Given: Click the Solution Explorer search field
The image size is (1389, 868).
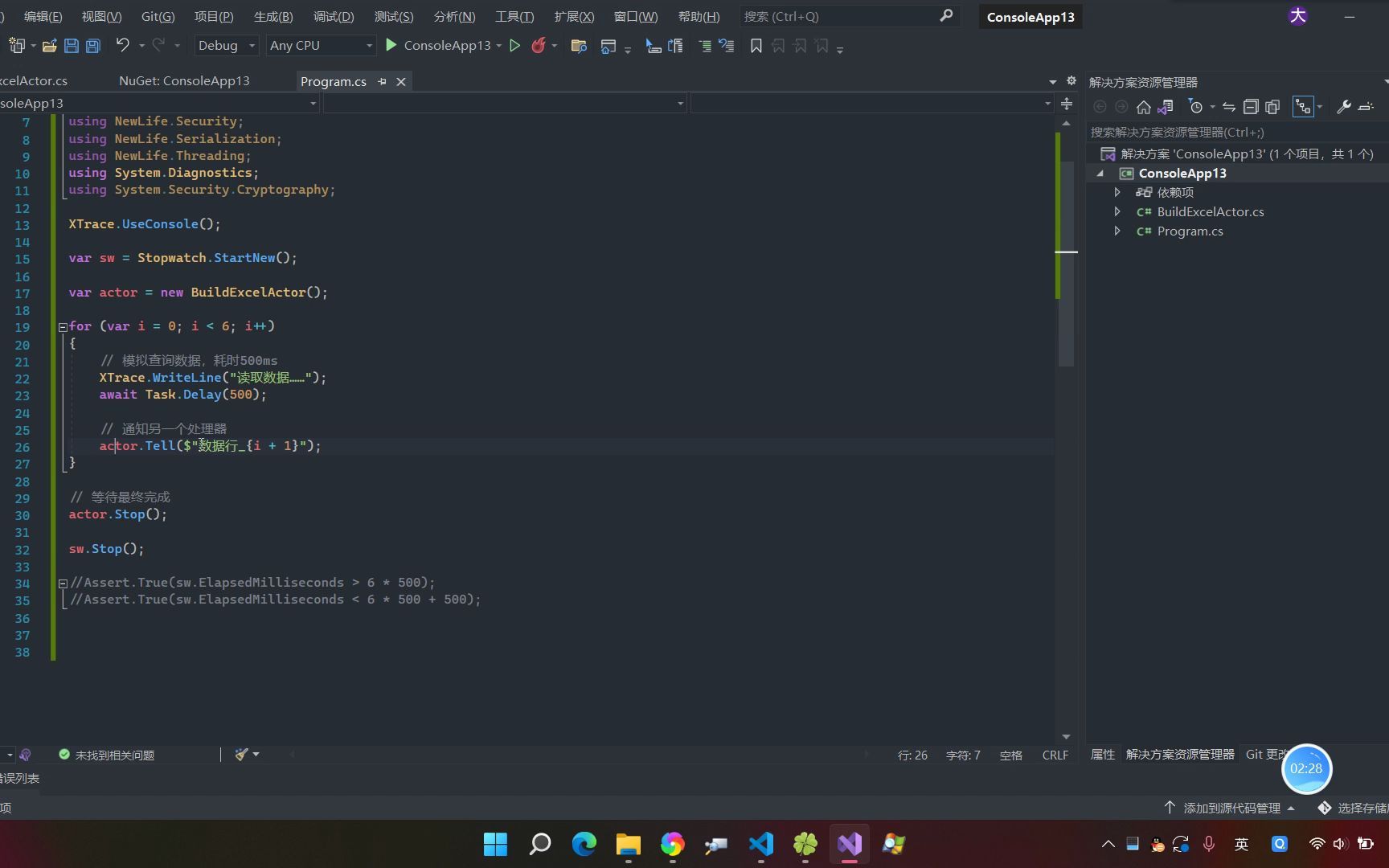Looking at the screenshot, I should (1236, 132).
